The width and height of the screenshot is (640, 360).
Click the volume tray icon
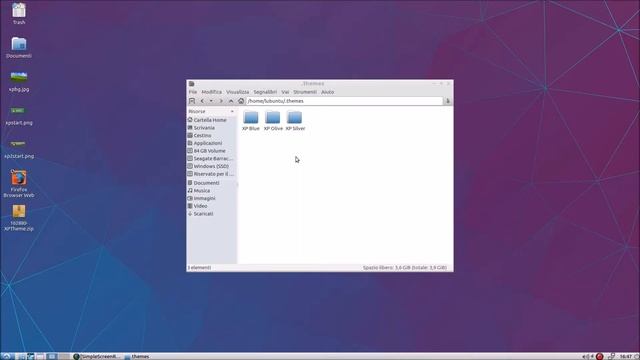[587, 356]
